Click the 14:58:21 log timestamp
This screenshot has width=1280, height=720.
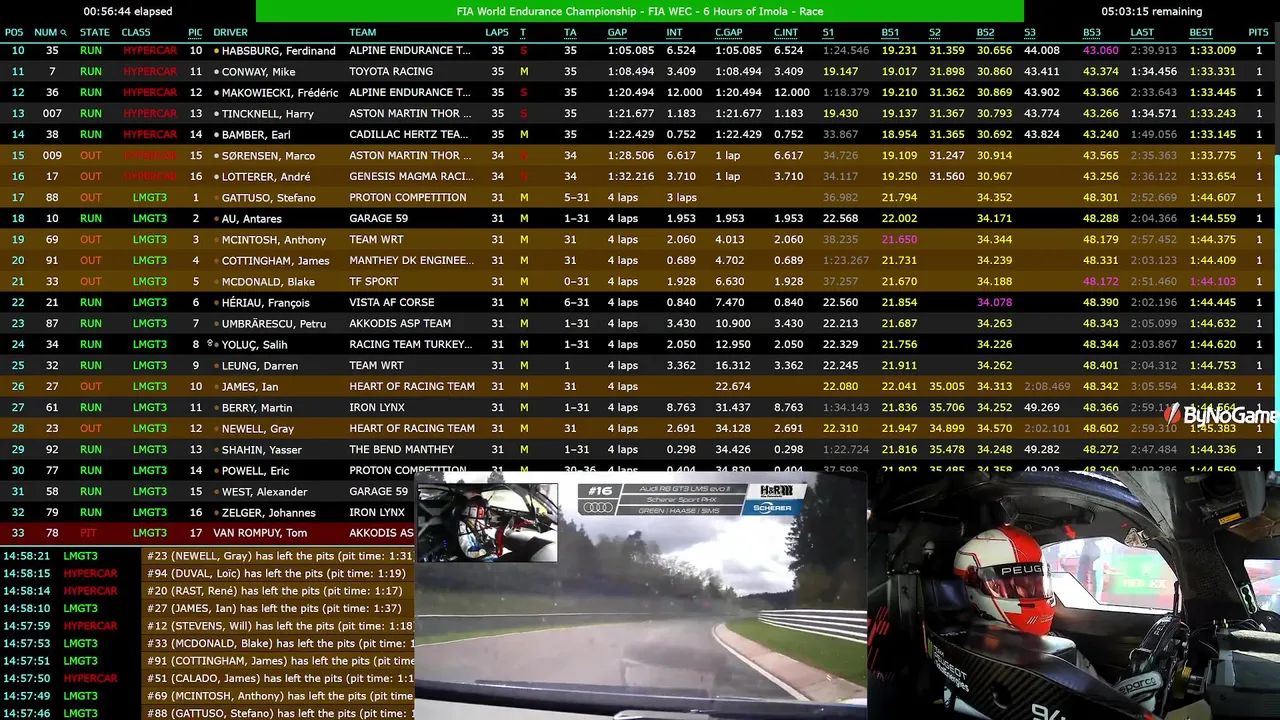[x=26, y=556]
